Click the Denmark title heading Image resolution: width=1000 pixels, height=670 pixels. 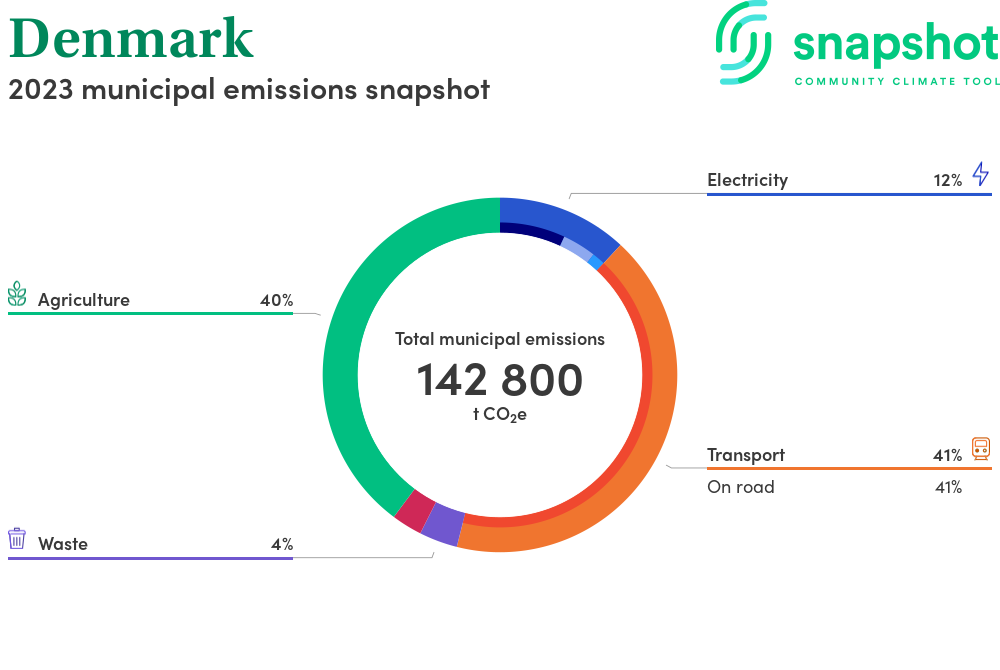click(131, 38)
